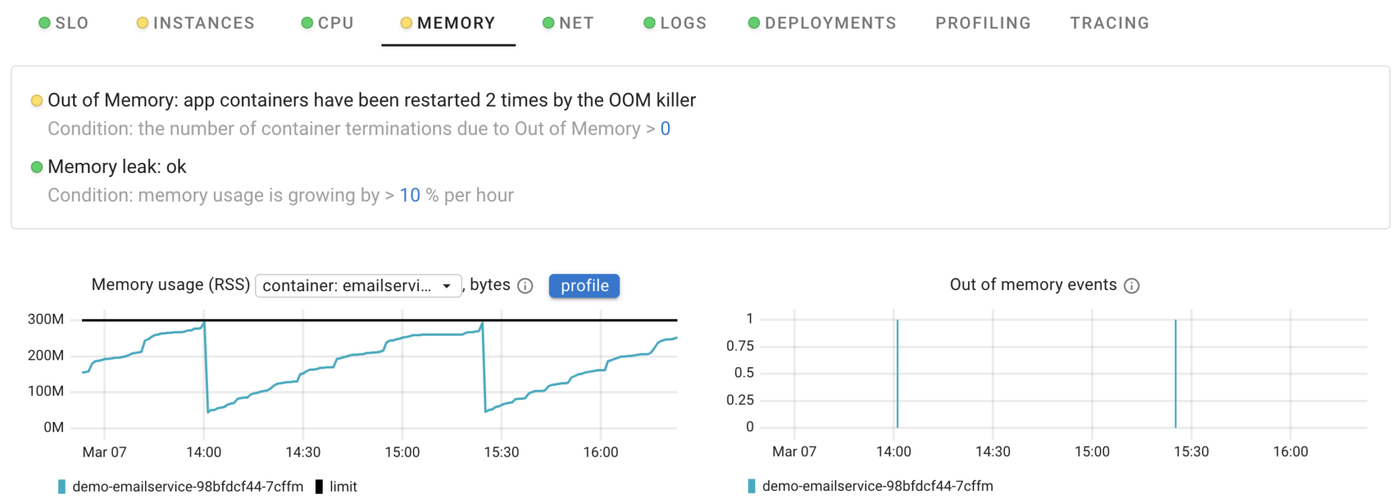Viewport: 1400px width, 504px height.
Task: Edit the memory leak threshold 10
Action: (x=409, y=196)
